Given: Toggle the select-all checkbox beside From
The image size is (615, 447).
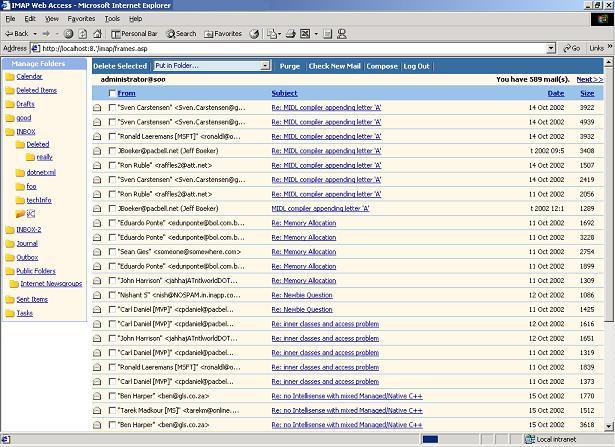Looking at the screenshot, I should [112, 93].
